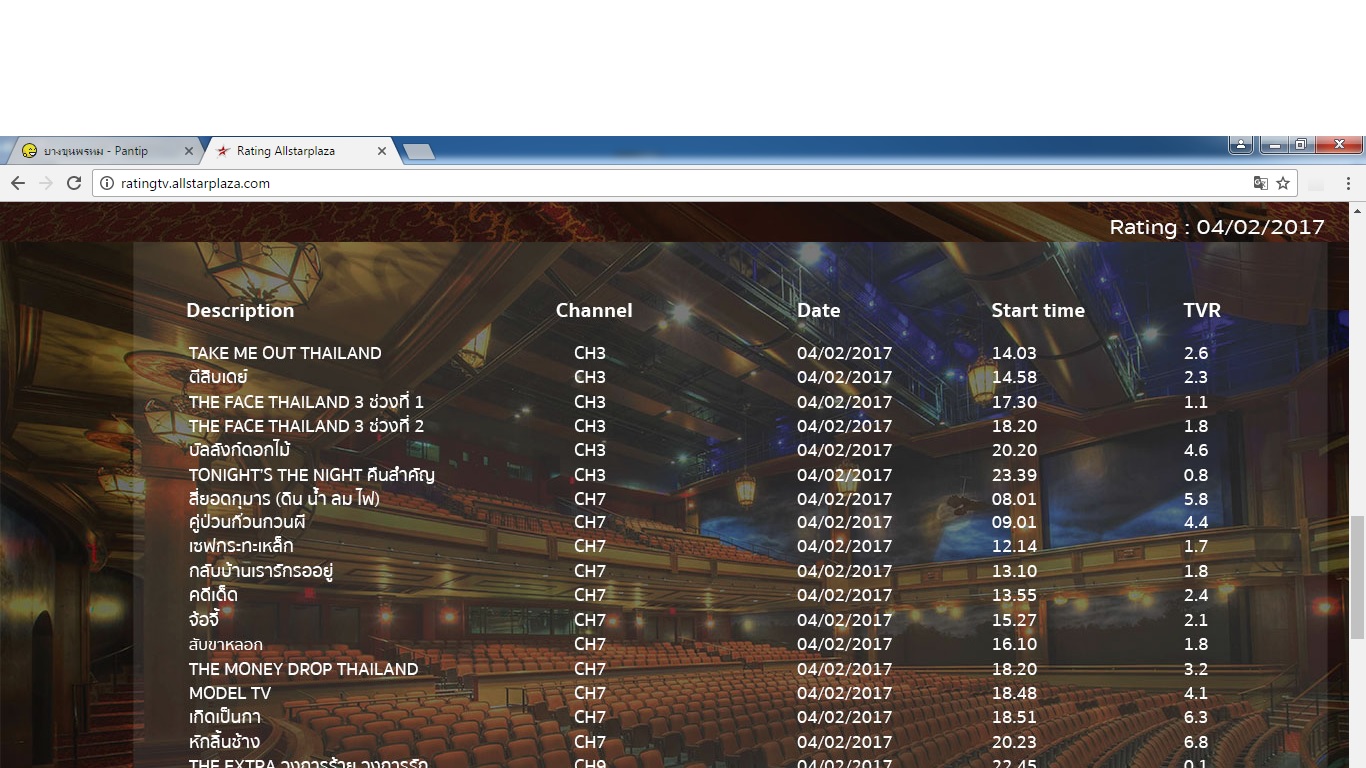The height and width of the screenshot is (768, 1366).
Task: Click the site information icon in address bar
Action: [107, 183]
